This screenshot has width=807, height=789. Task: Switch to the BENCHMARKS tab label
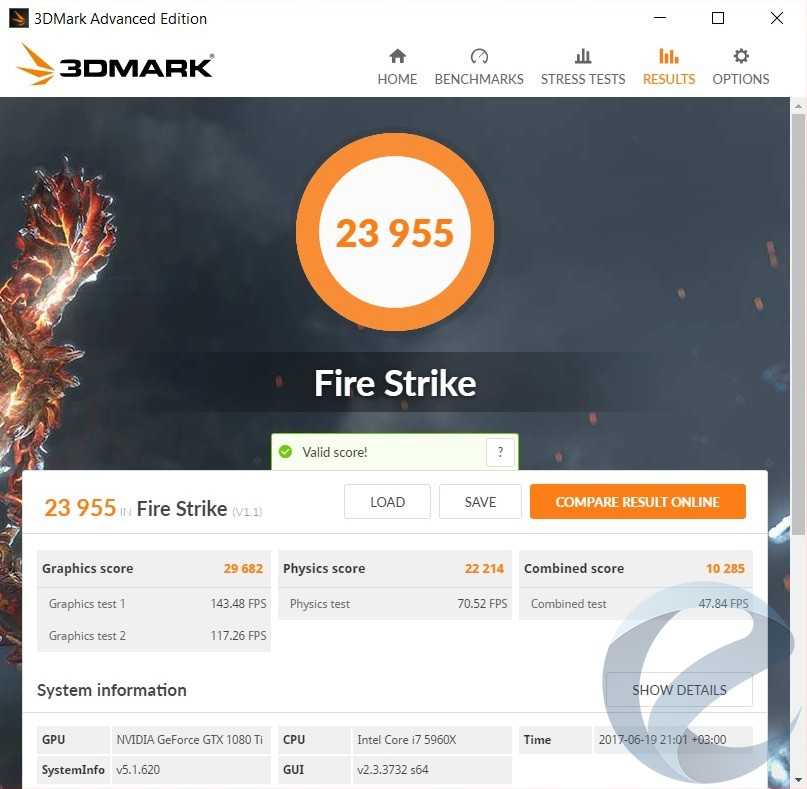pyautogui.click(x=479, y=79)
